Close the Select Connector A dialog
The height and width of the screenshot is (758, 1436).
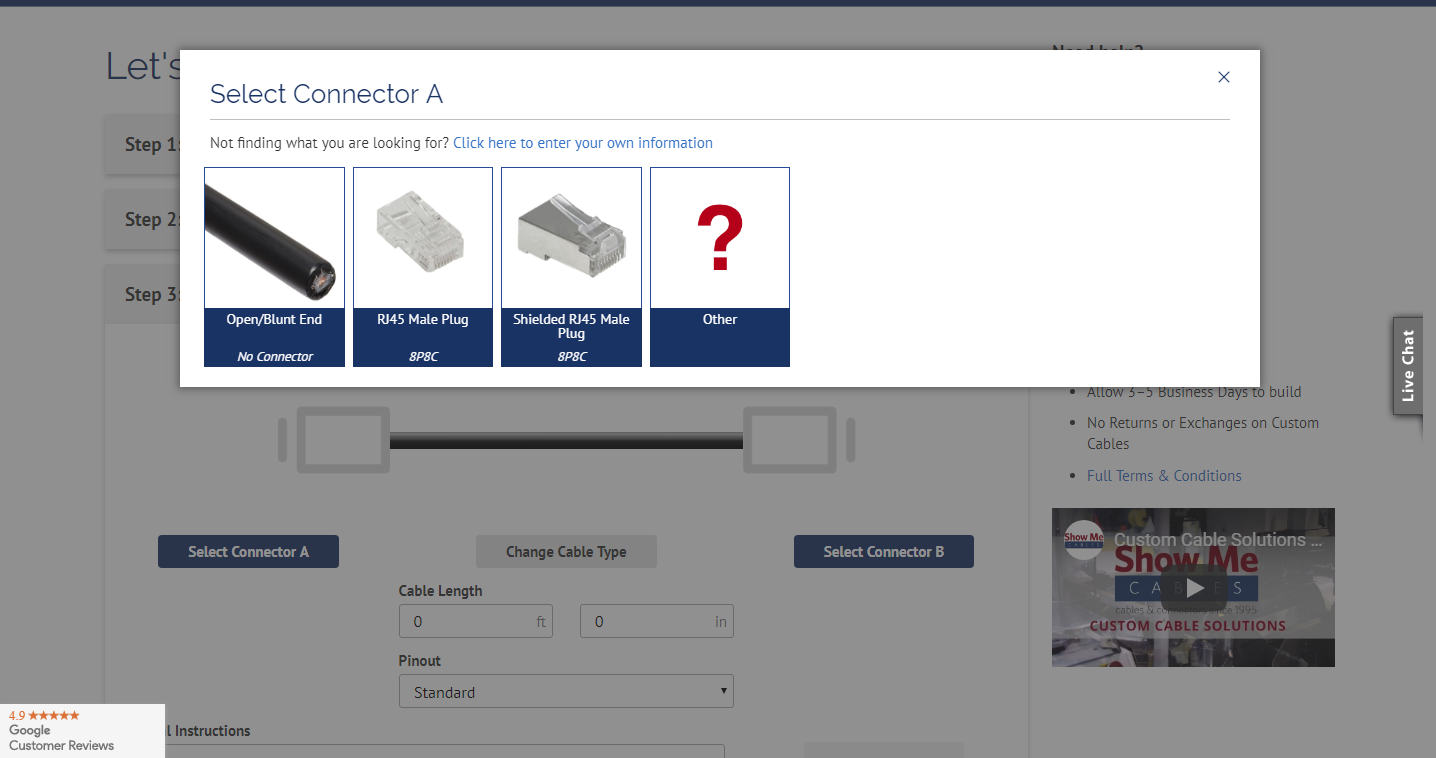point(1223,77)
